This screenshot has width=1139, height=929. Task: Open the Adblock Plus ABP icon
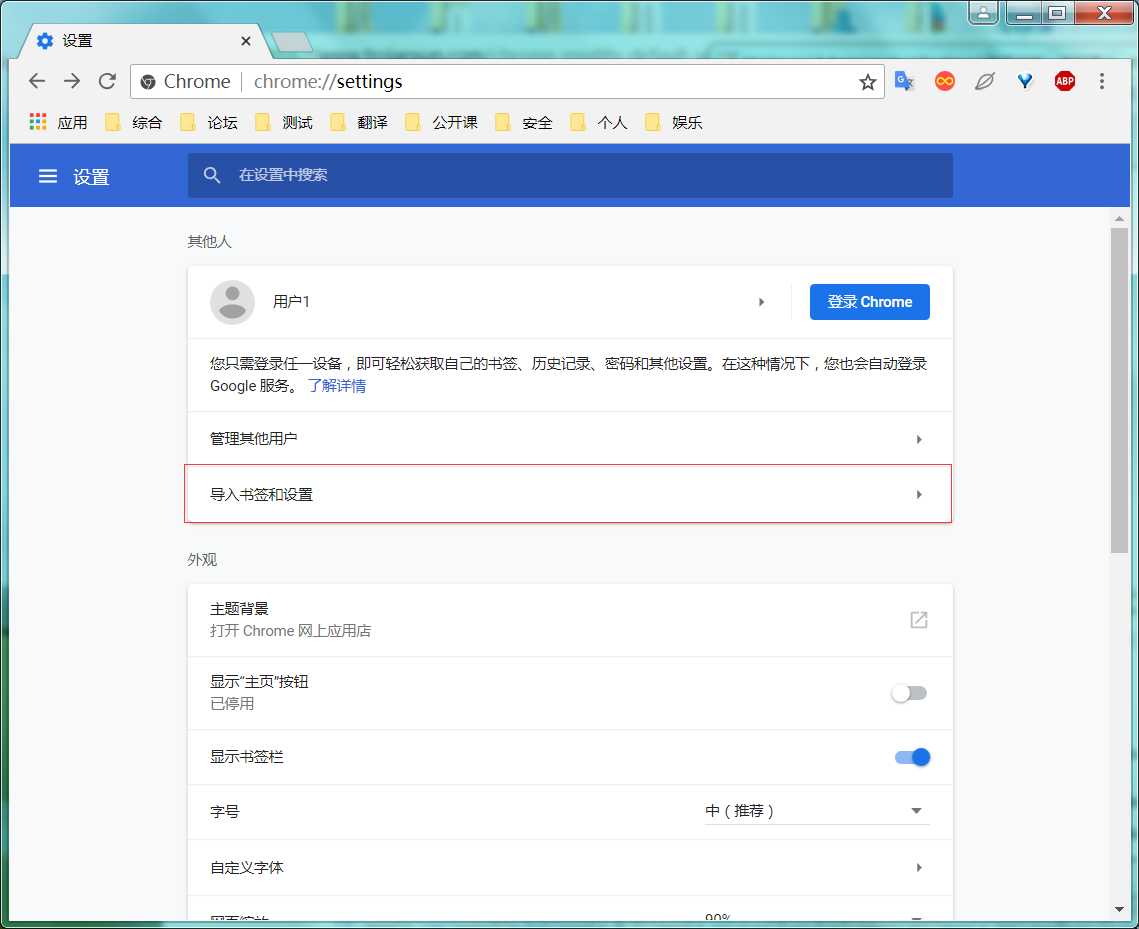[x=1065, y=81]
